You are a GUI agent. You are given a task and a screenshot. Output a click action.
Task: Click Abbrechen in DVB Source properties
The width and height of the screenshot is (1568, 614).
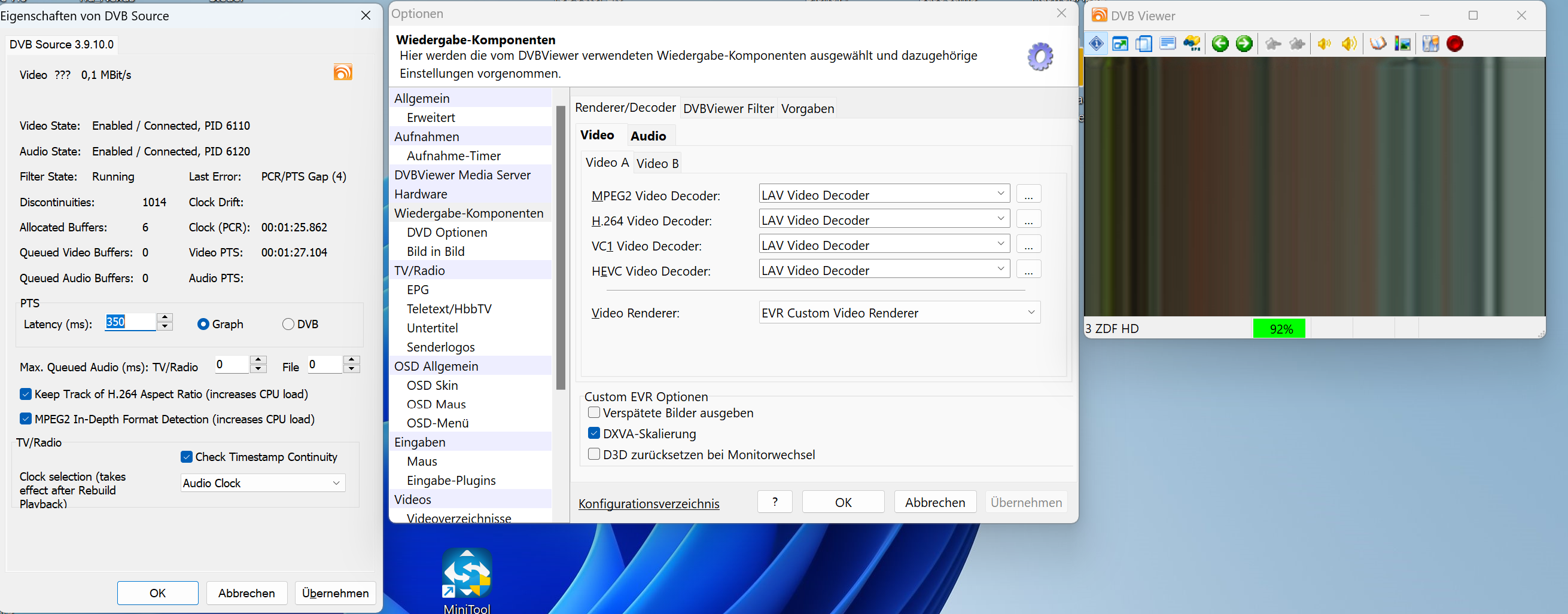246,592
